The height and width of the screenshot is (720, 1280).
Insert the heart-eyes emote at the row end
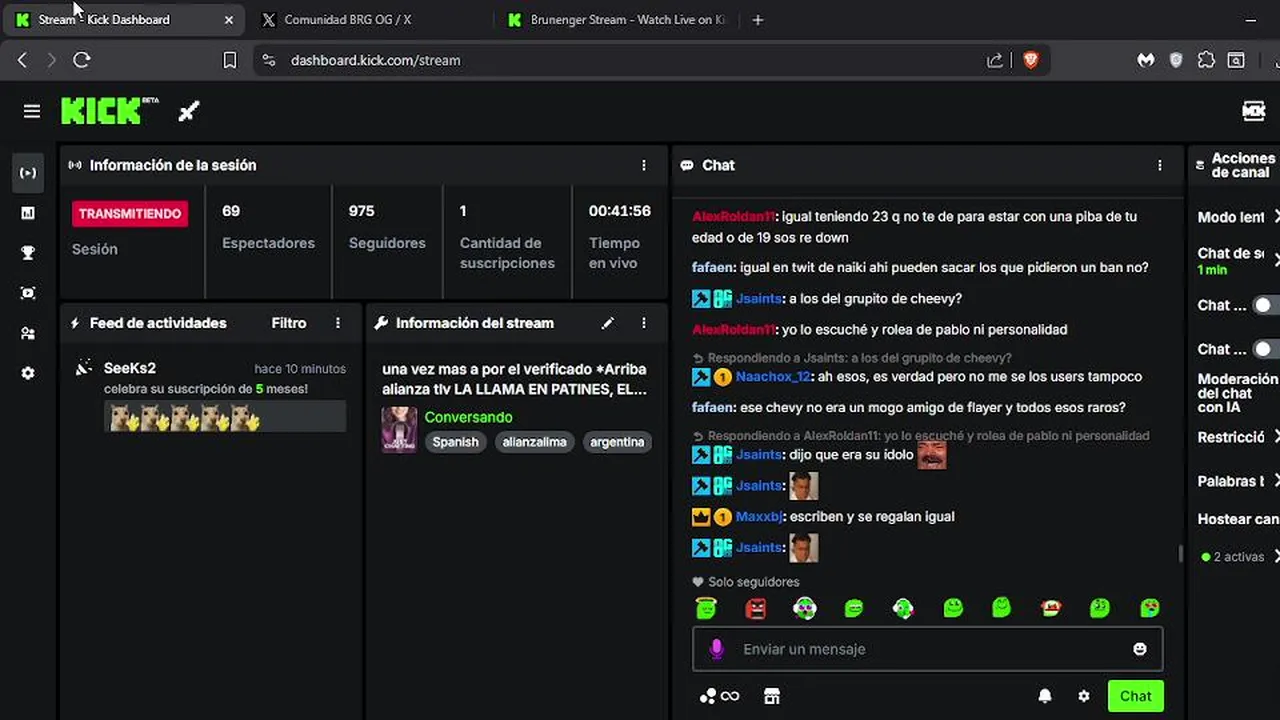tap(1150, 607)
